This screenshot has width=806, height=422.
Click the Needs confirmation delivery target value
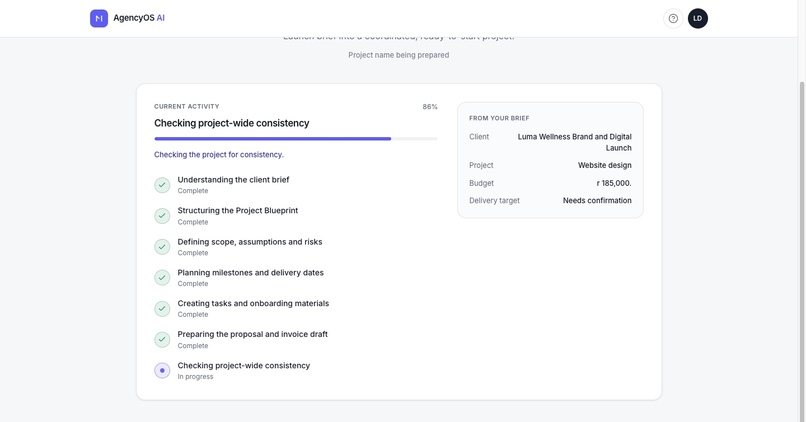pyautogui.click(x=597, y=200)
